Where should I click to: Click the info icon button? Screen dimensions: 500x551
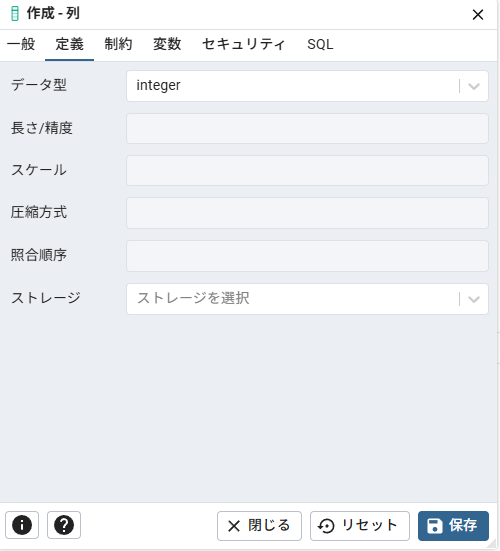coord(22,525)
